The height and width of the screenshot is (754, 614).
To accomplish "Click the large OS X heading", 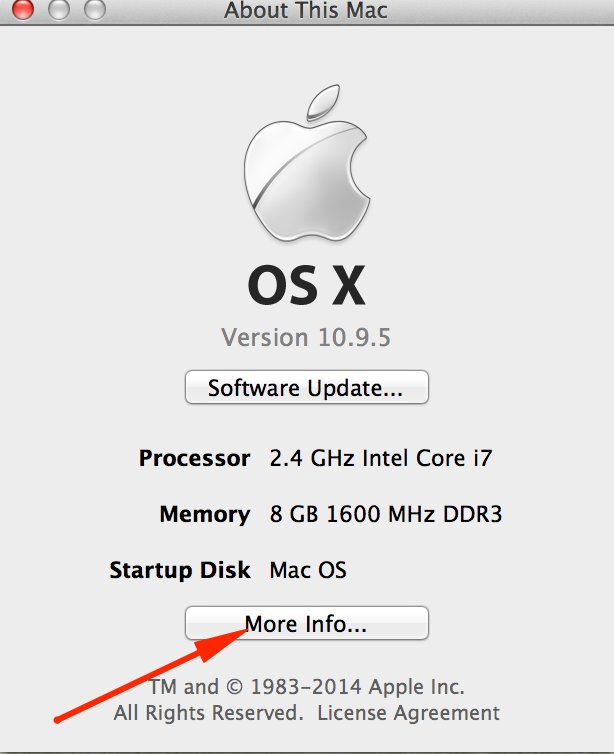I will tap(306, 287).
